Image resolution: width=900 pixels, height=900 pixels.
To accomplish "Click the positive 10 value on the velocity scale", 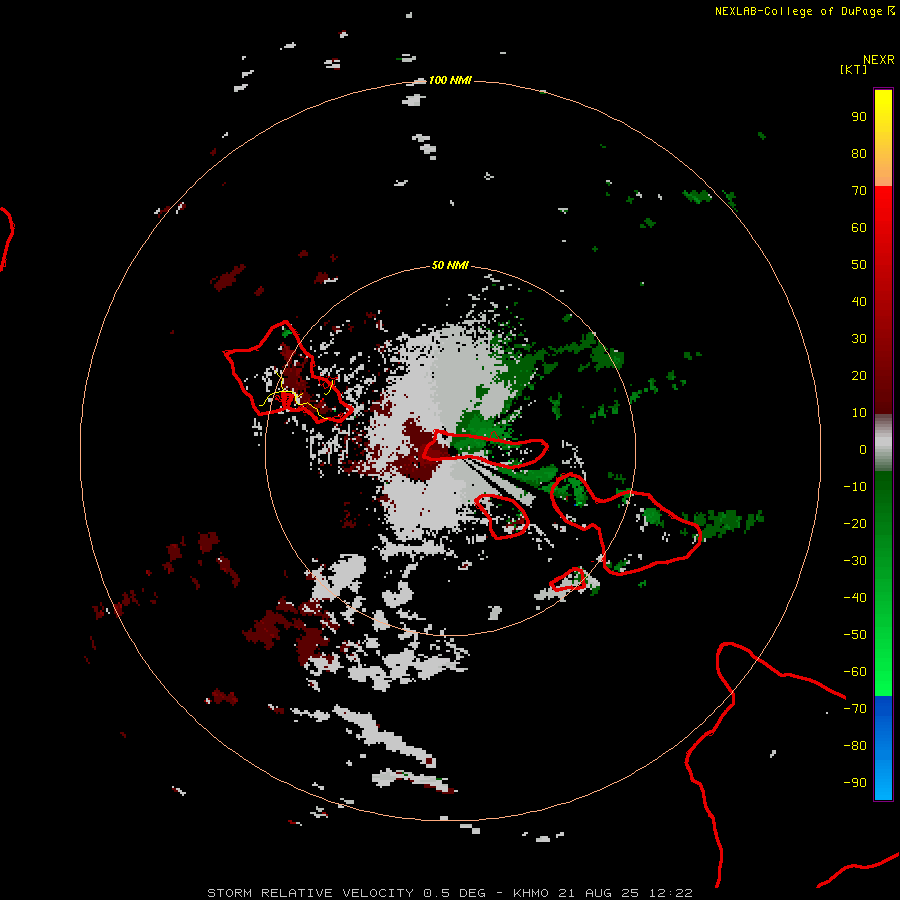I will (x=859, y=413).
